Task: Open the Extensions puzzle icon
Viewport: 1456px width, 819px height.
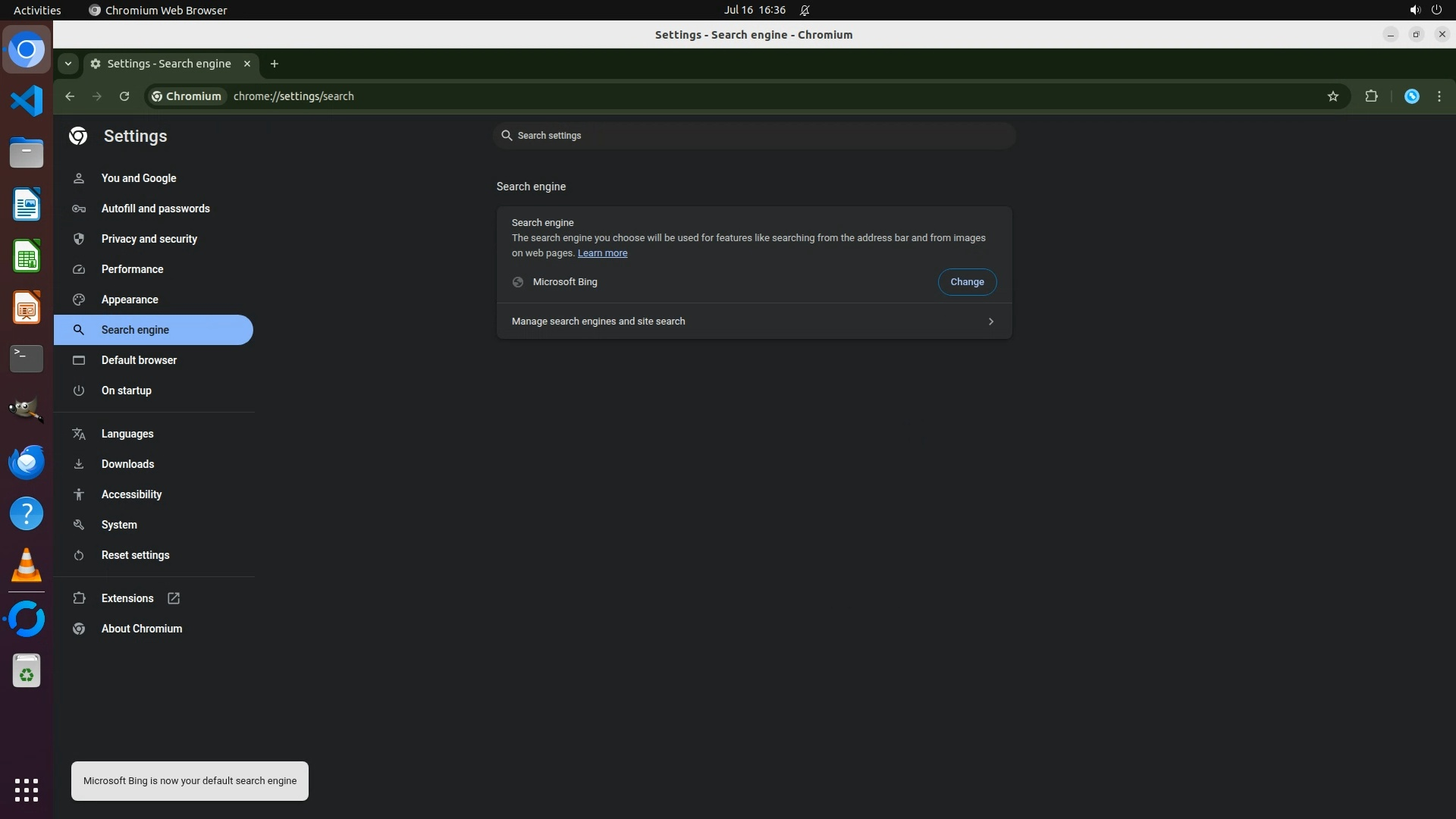Action: (1371, 96)
